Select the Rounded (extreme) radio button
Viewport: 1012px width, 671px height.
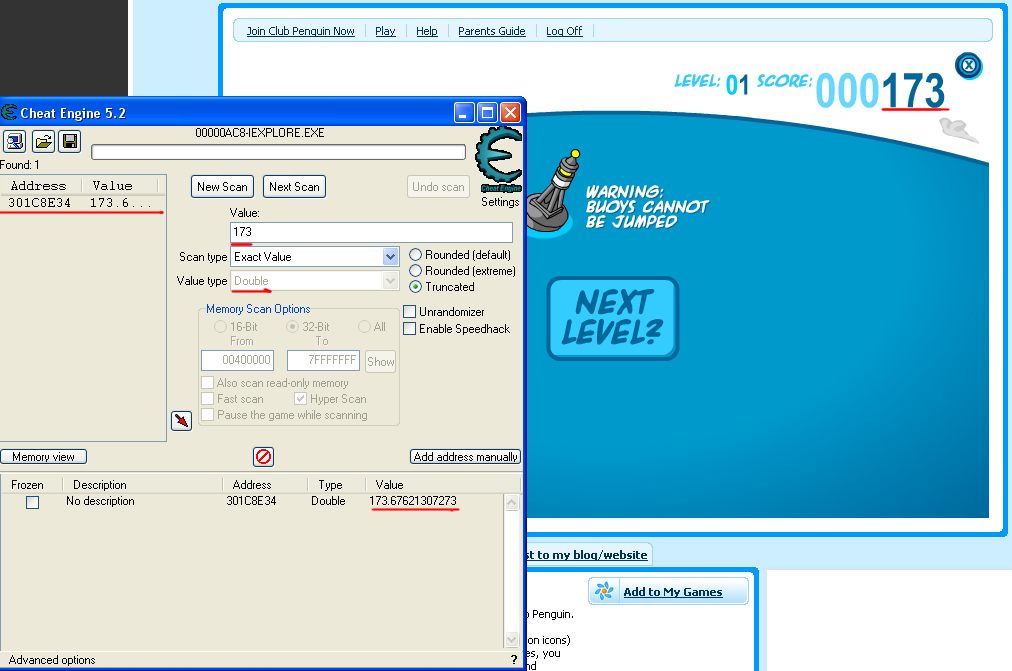click(416, 271)
